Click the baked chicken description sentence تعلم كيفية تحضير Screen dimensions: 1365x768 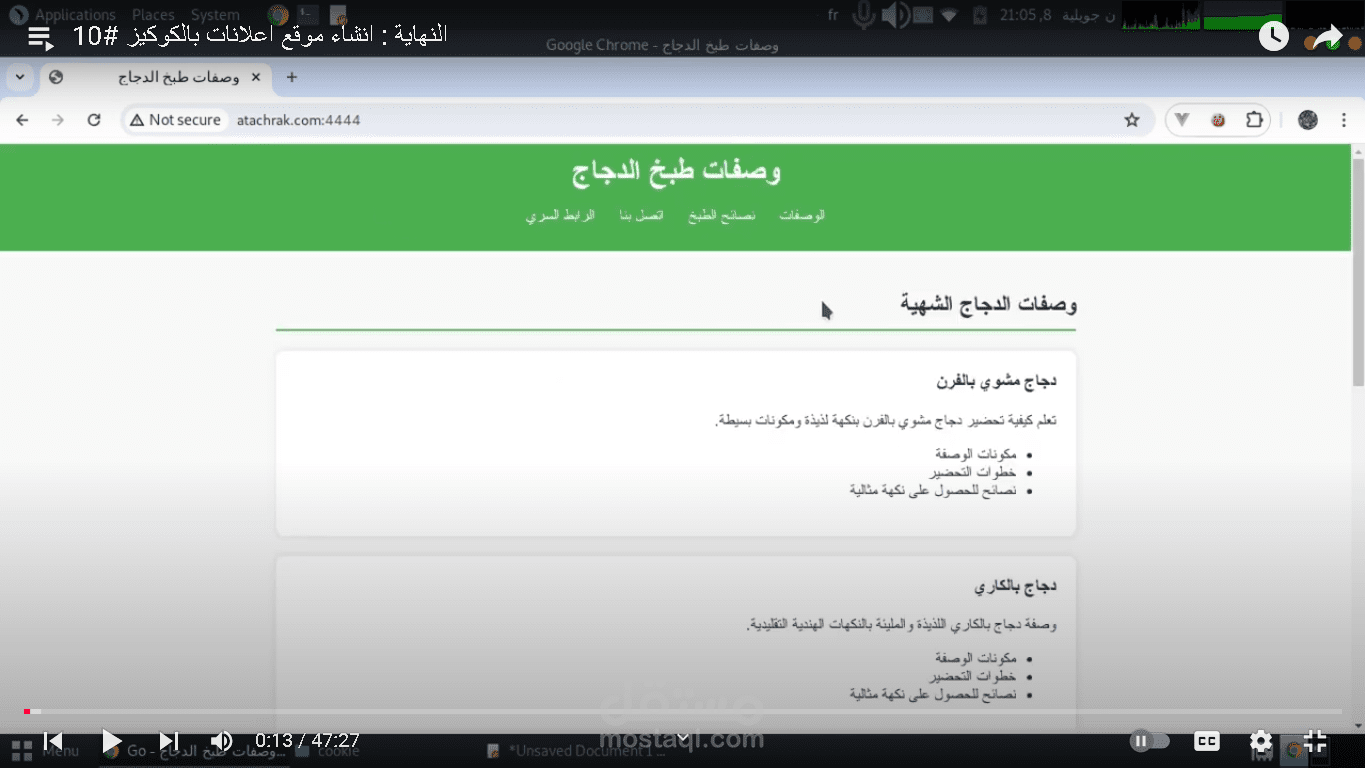click(x=885, y=421)
